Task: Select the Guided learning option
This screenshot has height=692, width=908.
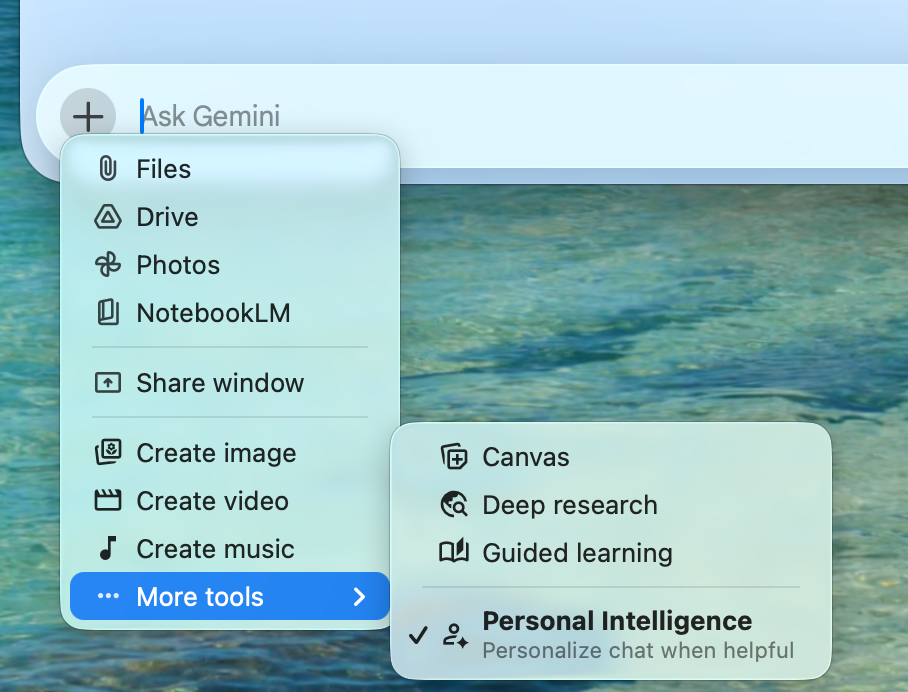Action: [x=577, y=553]
